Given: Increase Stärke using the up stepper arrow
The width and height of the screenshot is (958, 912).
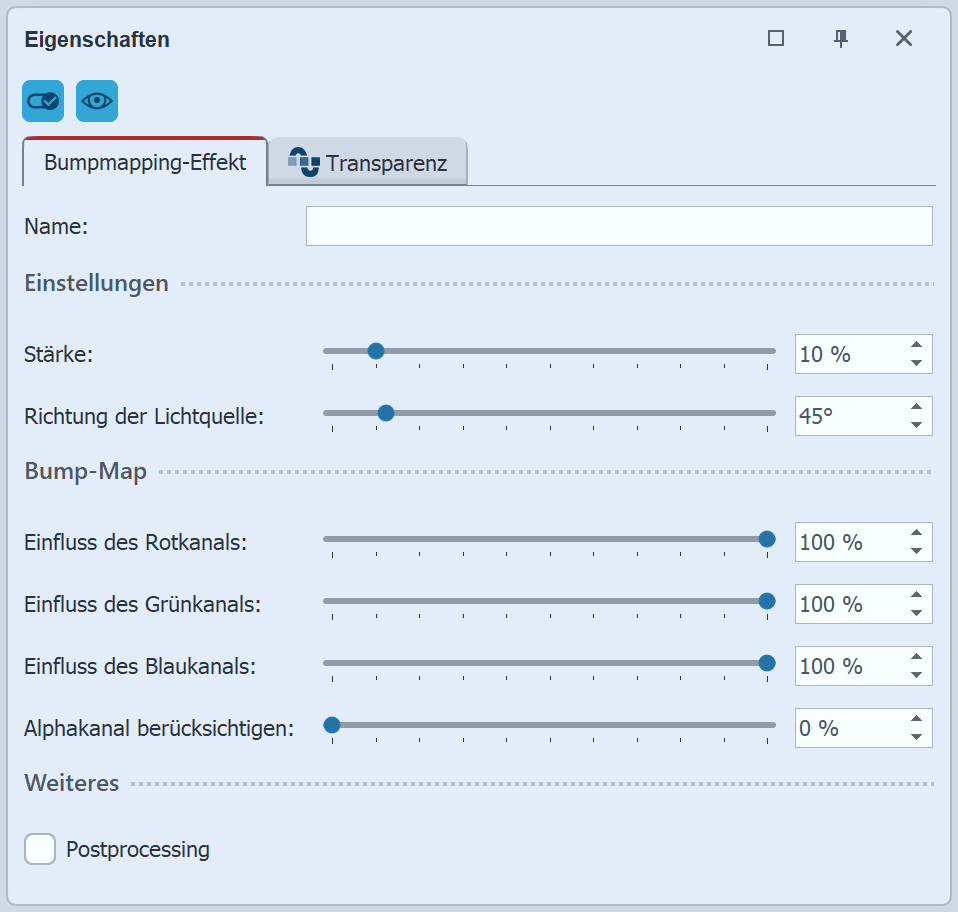Looking at the screenshot, I should pos(919,345).
